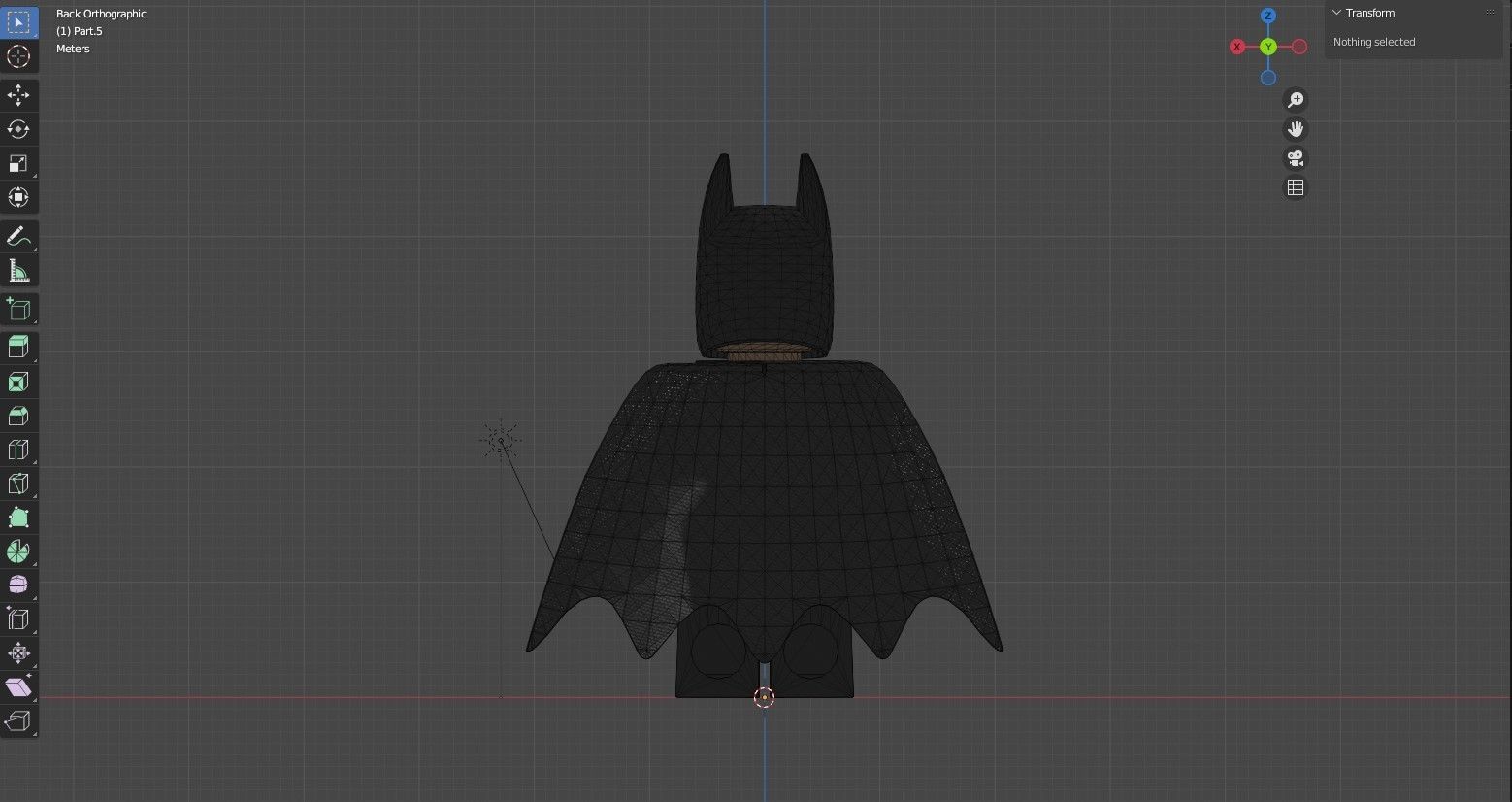Select the Rip Region tool
This screenshot has width=1512, height=802.
[x=18, y=720]
